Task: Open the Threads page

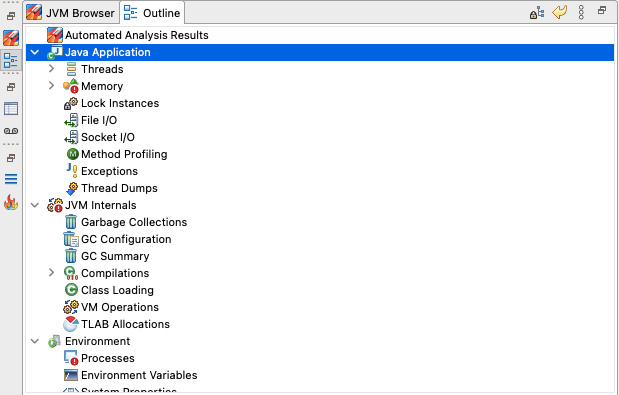Action: (x=102, y=69)
